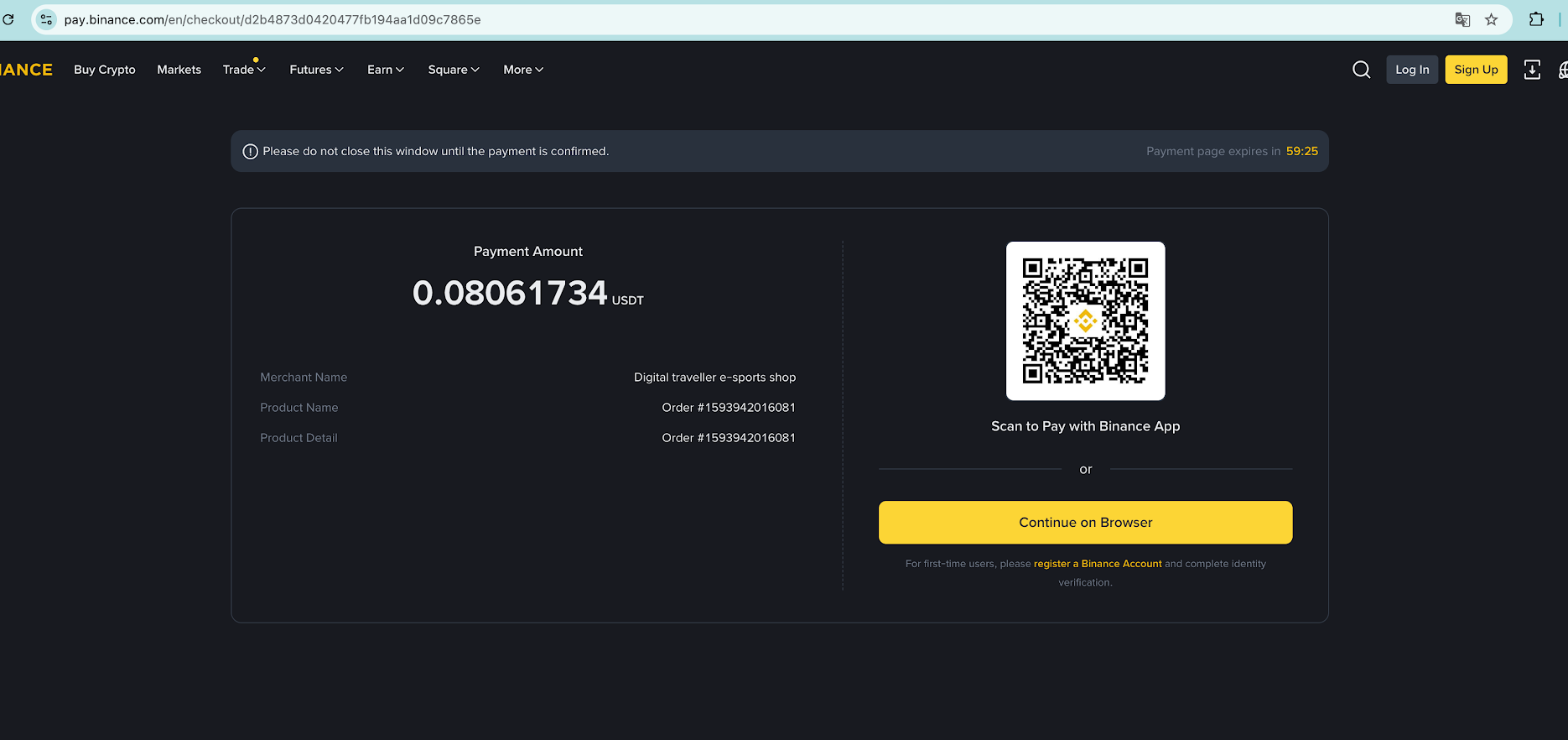1568x740 pixels.
Task: Click the expiry countdown timer 59:25
Action: tap(1302, 151)
